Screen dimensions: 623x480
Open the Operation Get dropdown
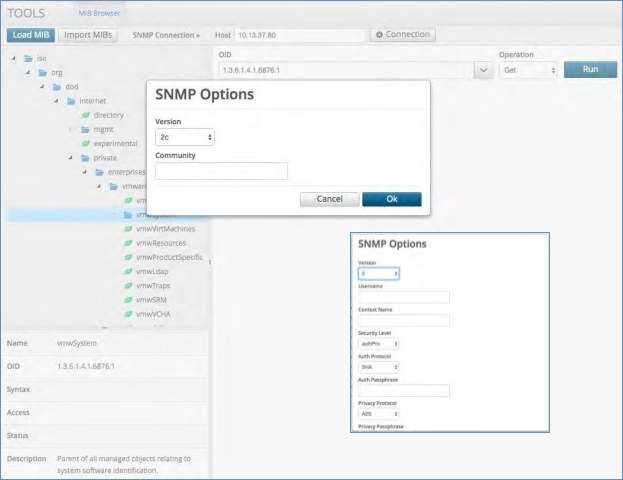click(528, 71)
